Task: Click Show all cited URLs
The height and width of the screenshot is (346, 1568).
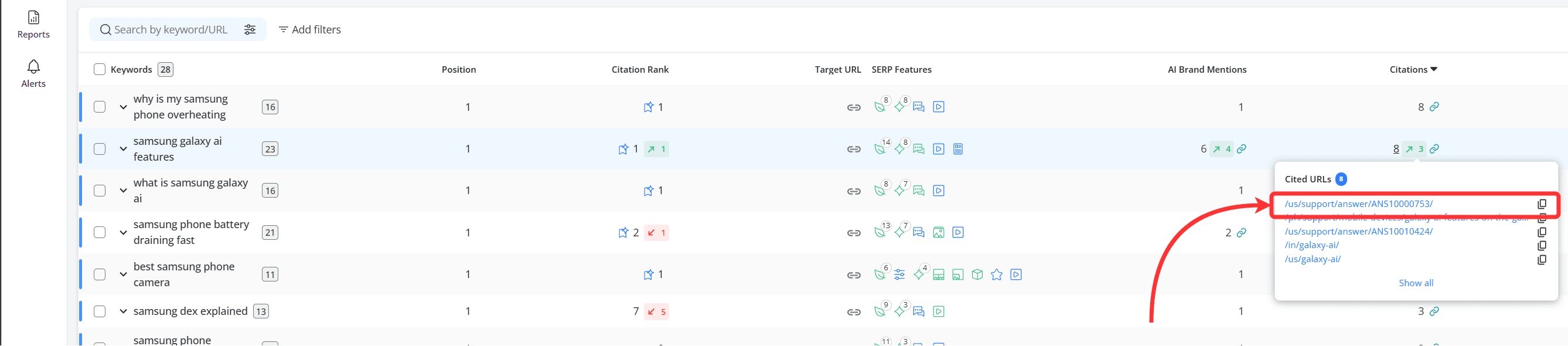Action: click(1415, 283)
